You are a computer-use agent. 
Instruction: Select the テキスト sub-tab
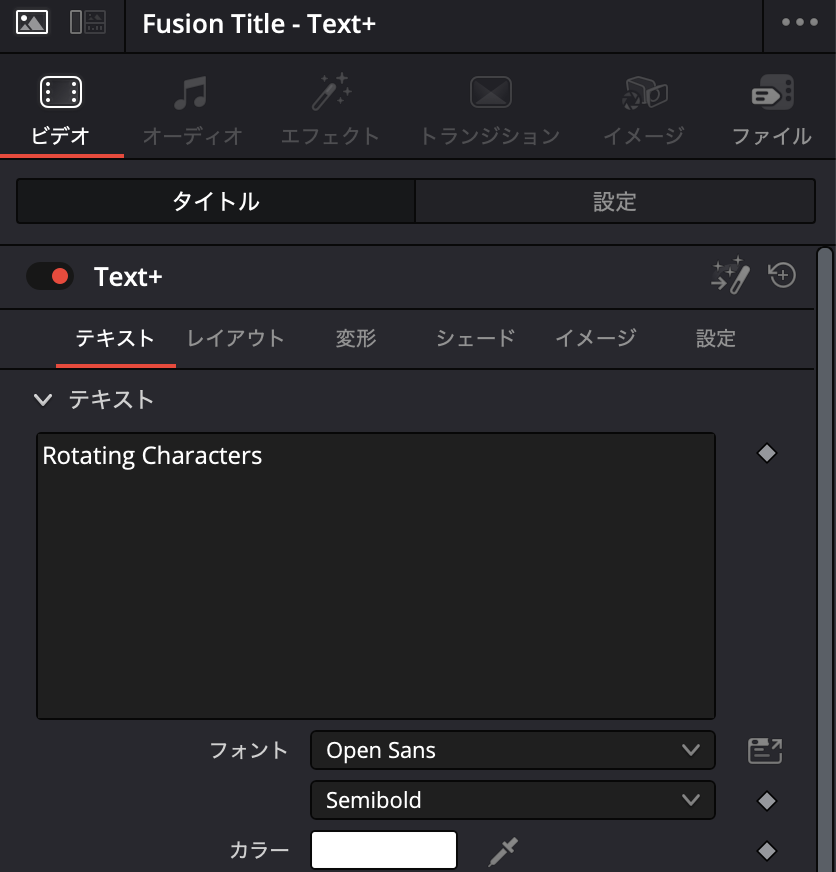point(115,338)
